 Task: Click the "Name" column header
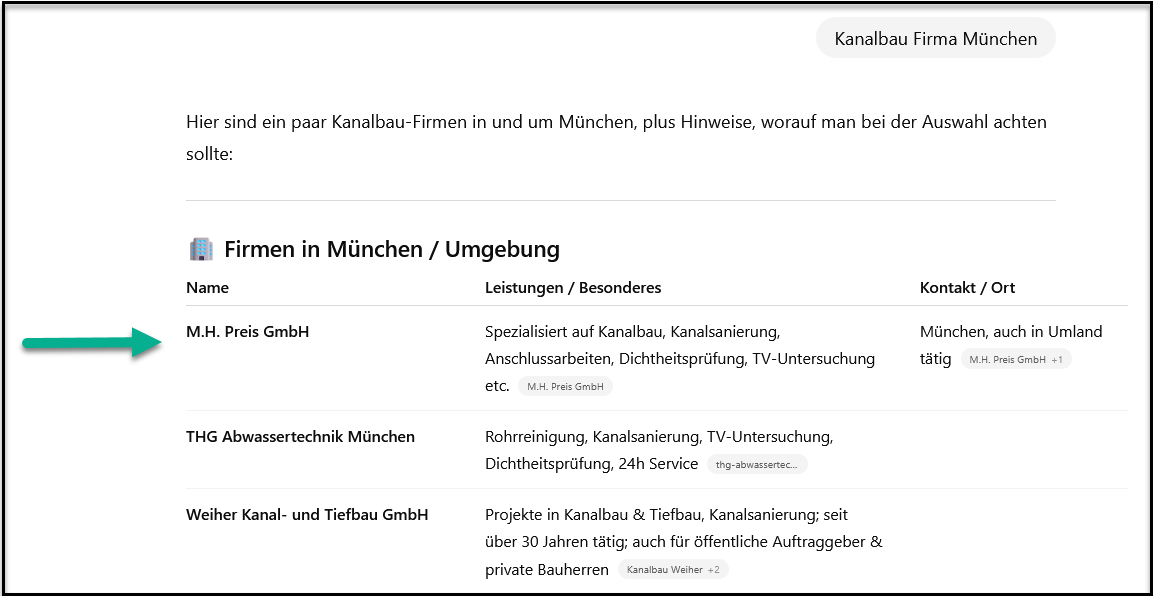207,288
